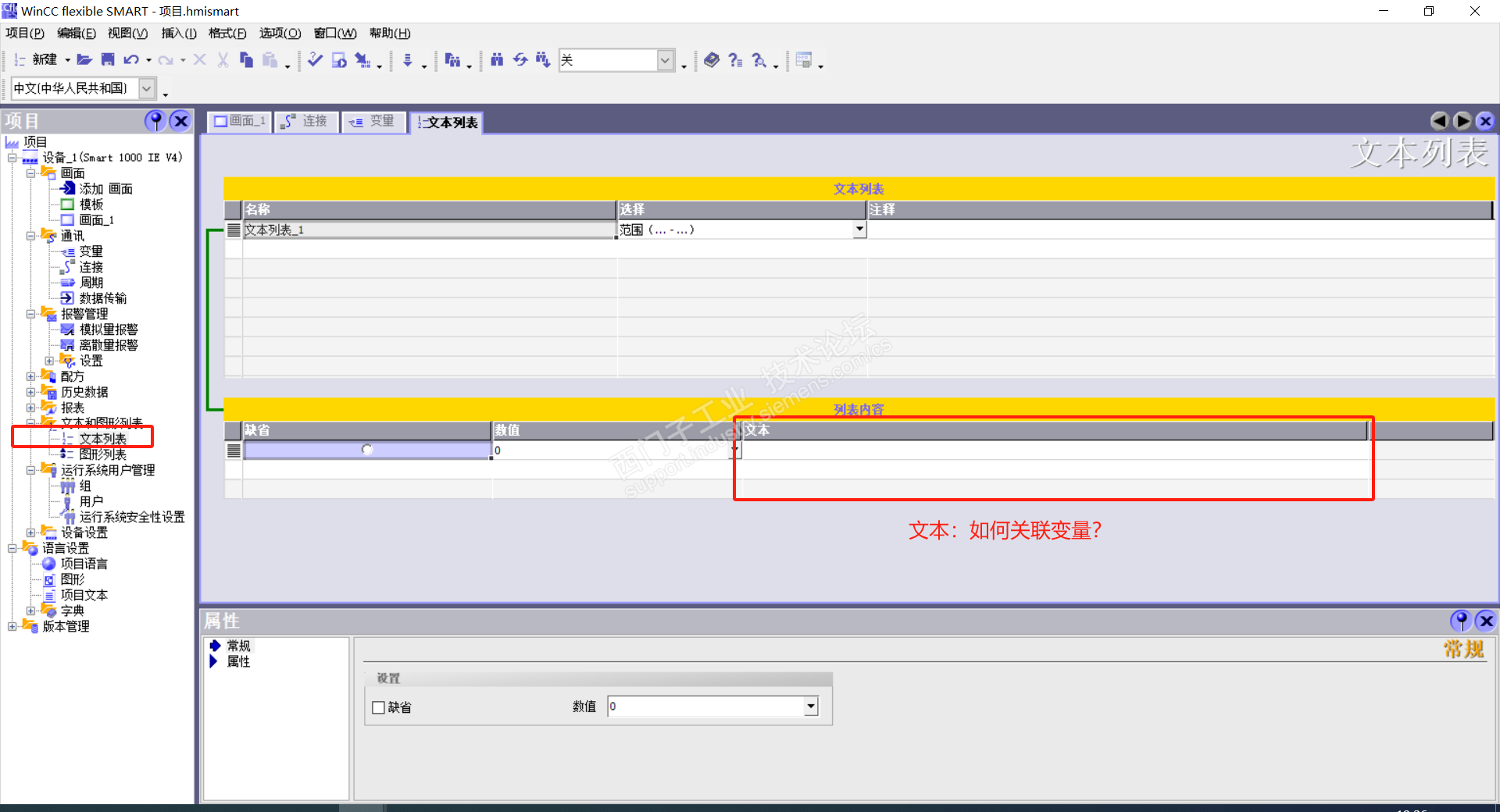Screen dimensions: 1500x812
Task: Expand the 配方 tree node
Action: click(x=31, y=376)
